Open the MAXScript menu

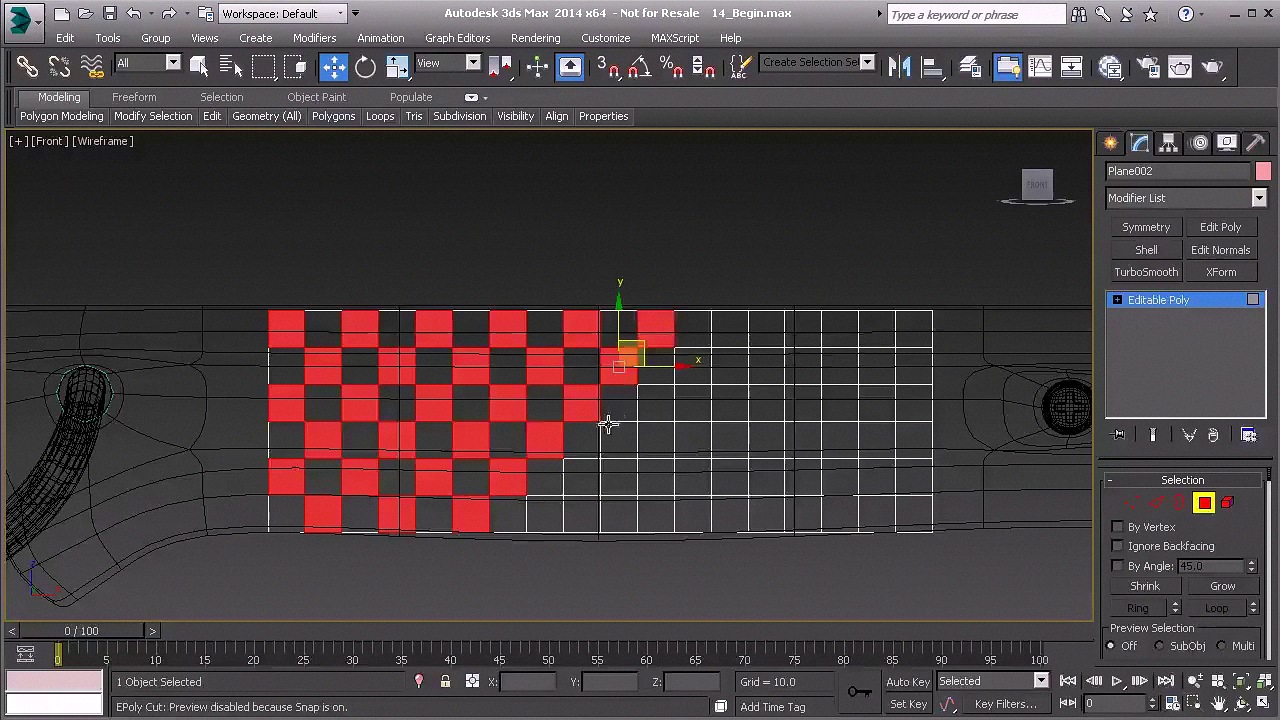point(675,38)
